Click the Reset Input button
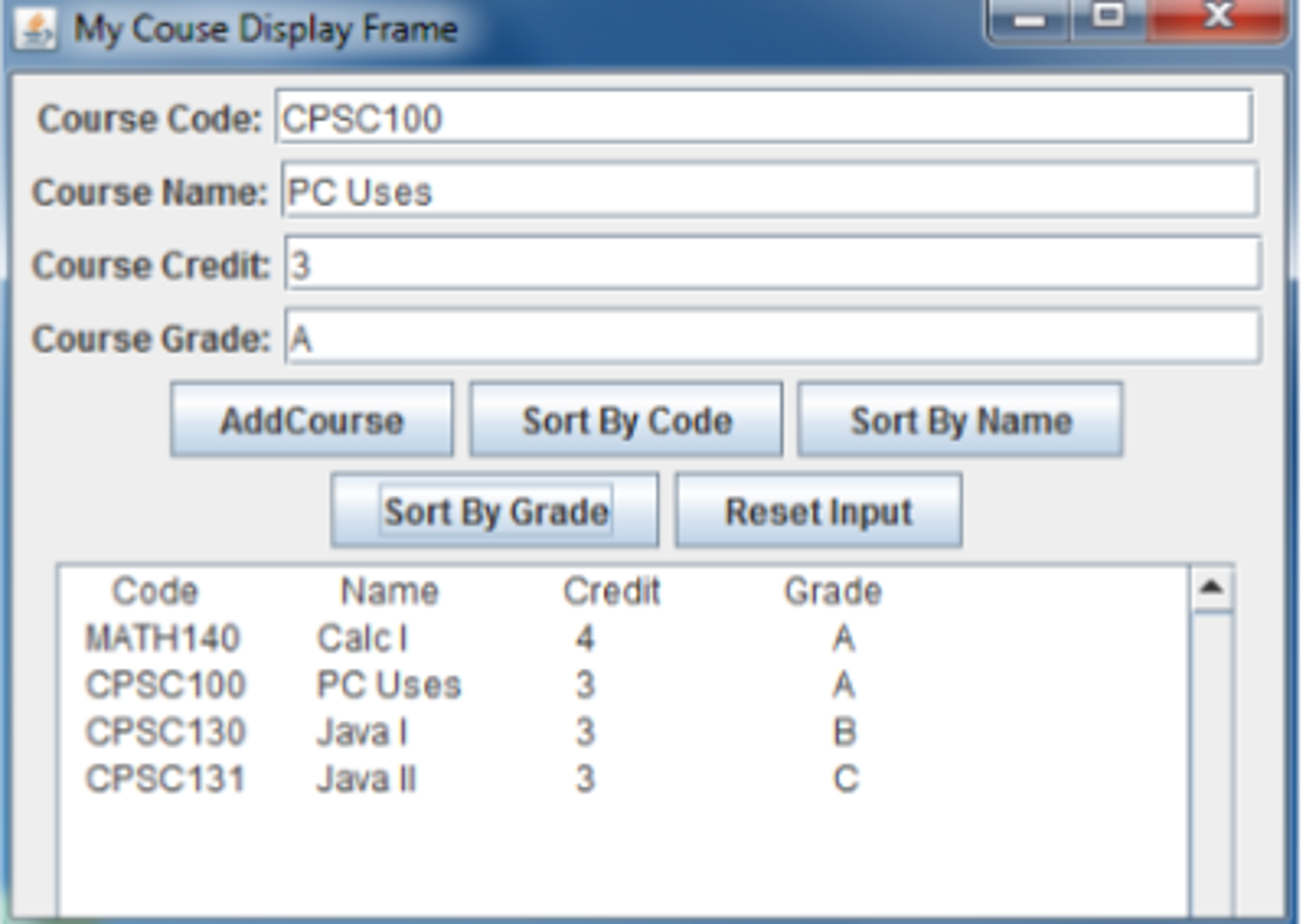1306x924 pixels. (818, 510)
